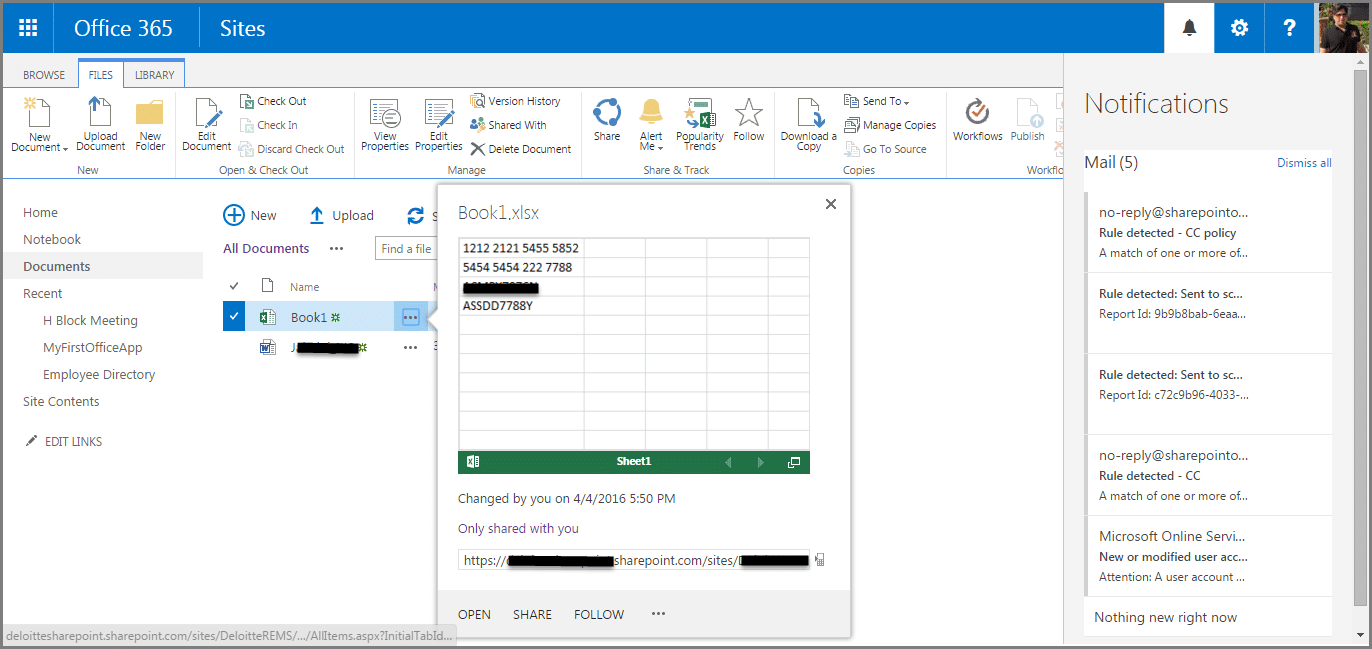This screenshot has height=649, width=1372.
Task: Open the Book1 ellipsis menu
Action: point(410,317)
